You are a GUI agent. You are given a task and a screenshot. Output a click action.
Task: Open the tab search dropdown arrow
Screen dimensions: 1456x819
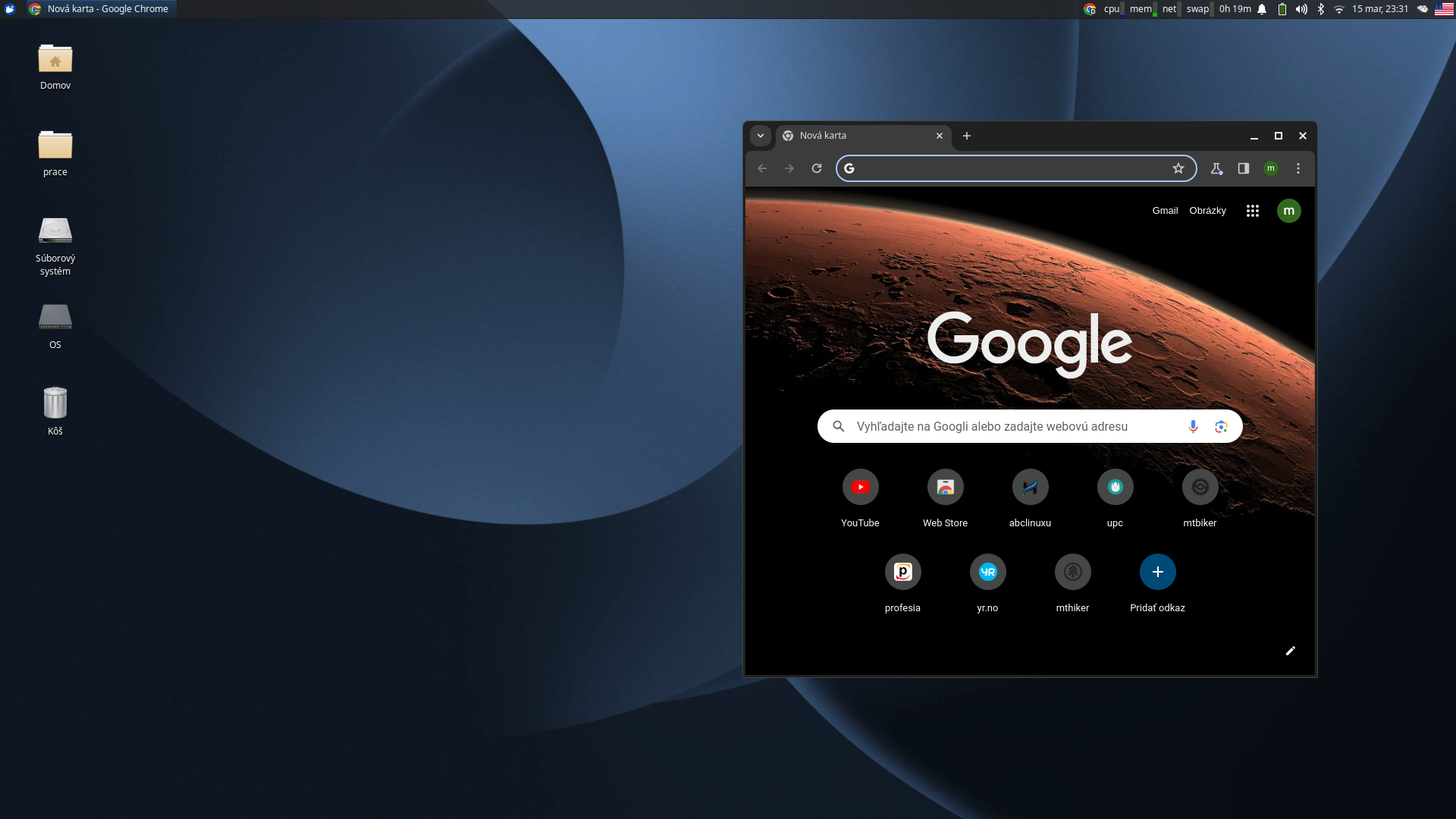761,136
